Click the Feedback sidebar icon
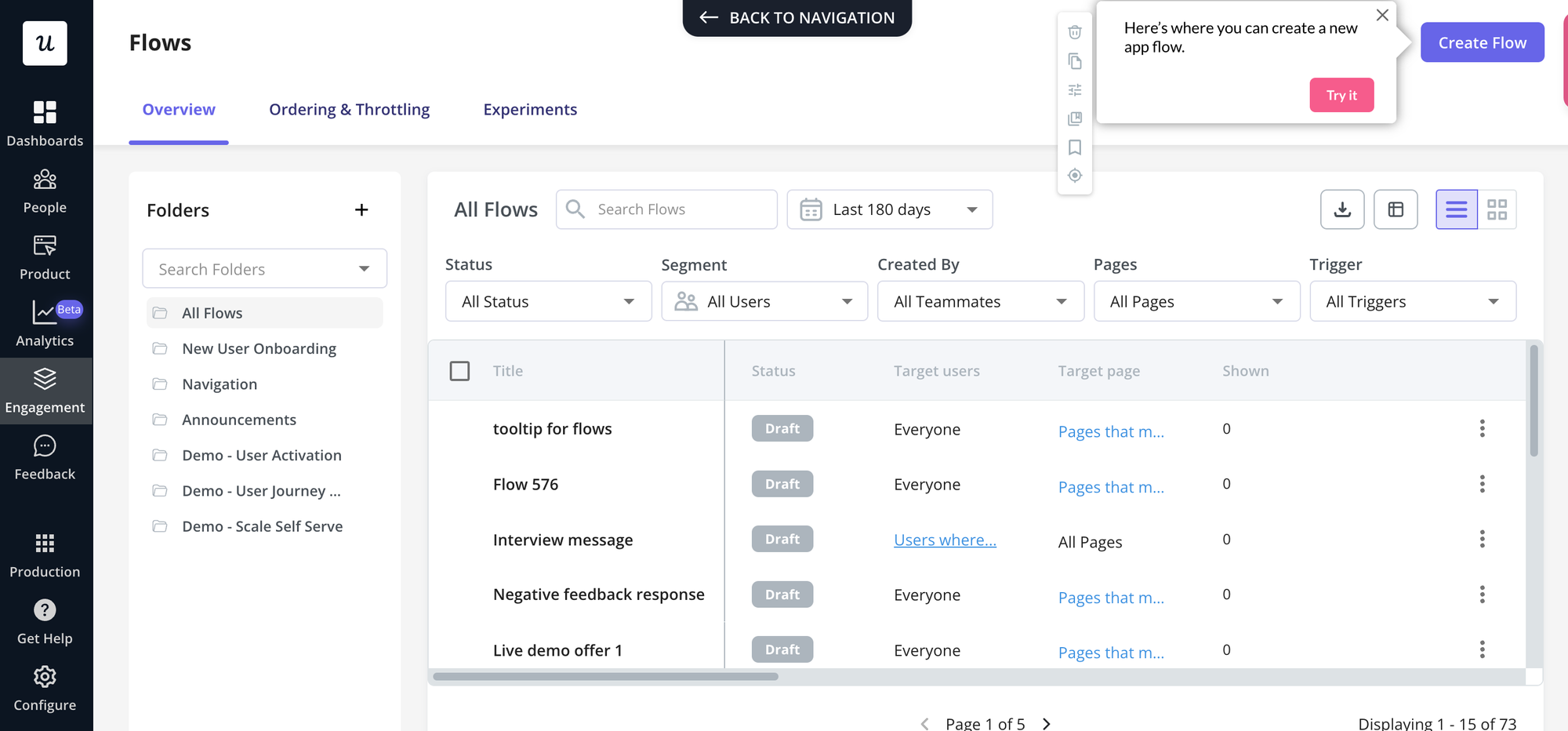 point(45,455)
